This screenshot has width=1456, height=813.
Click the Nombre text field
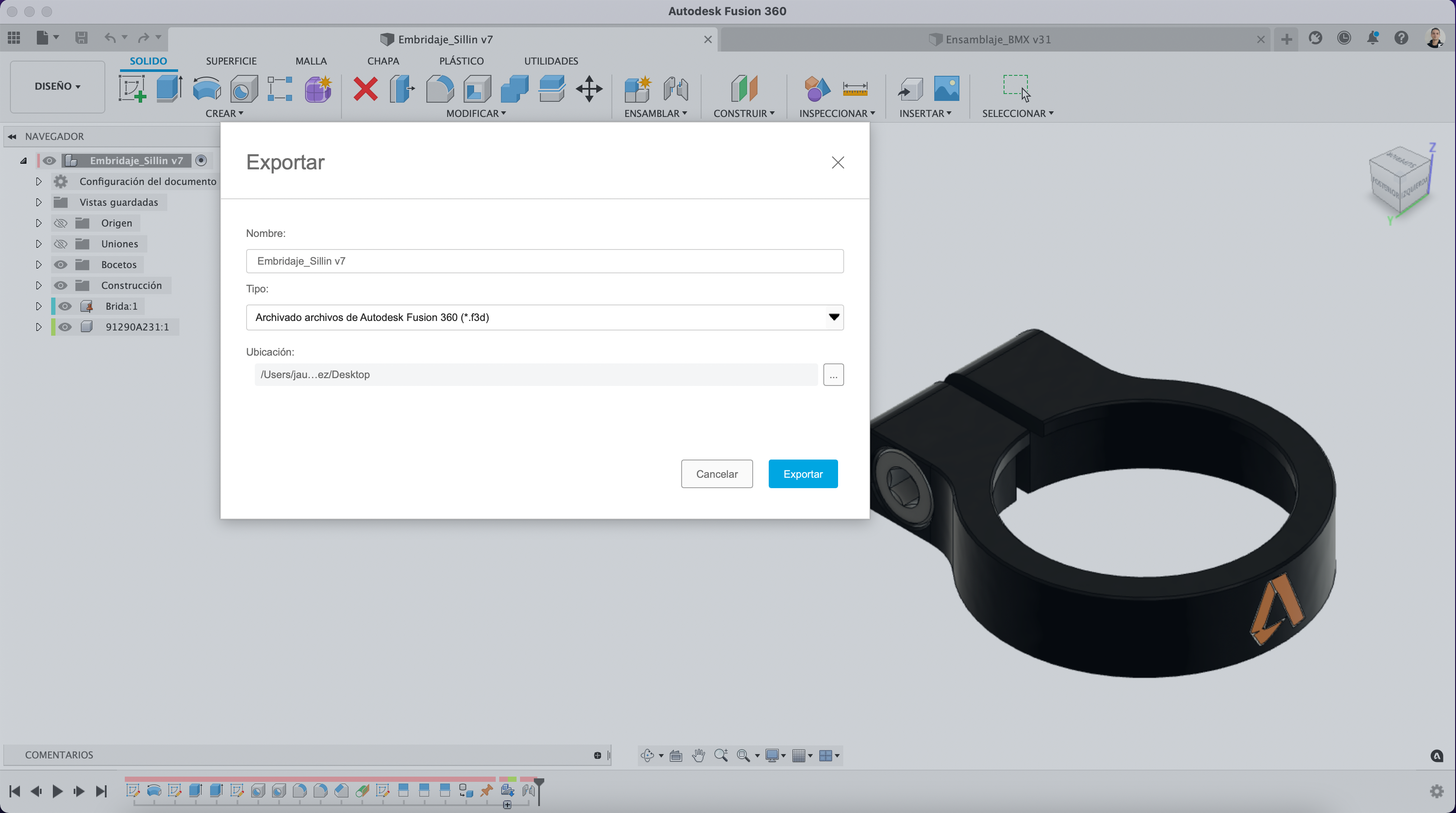coord(545,261)
